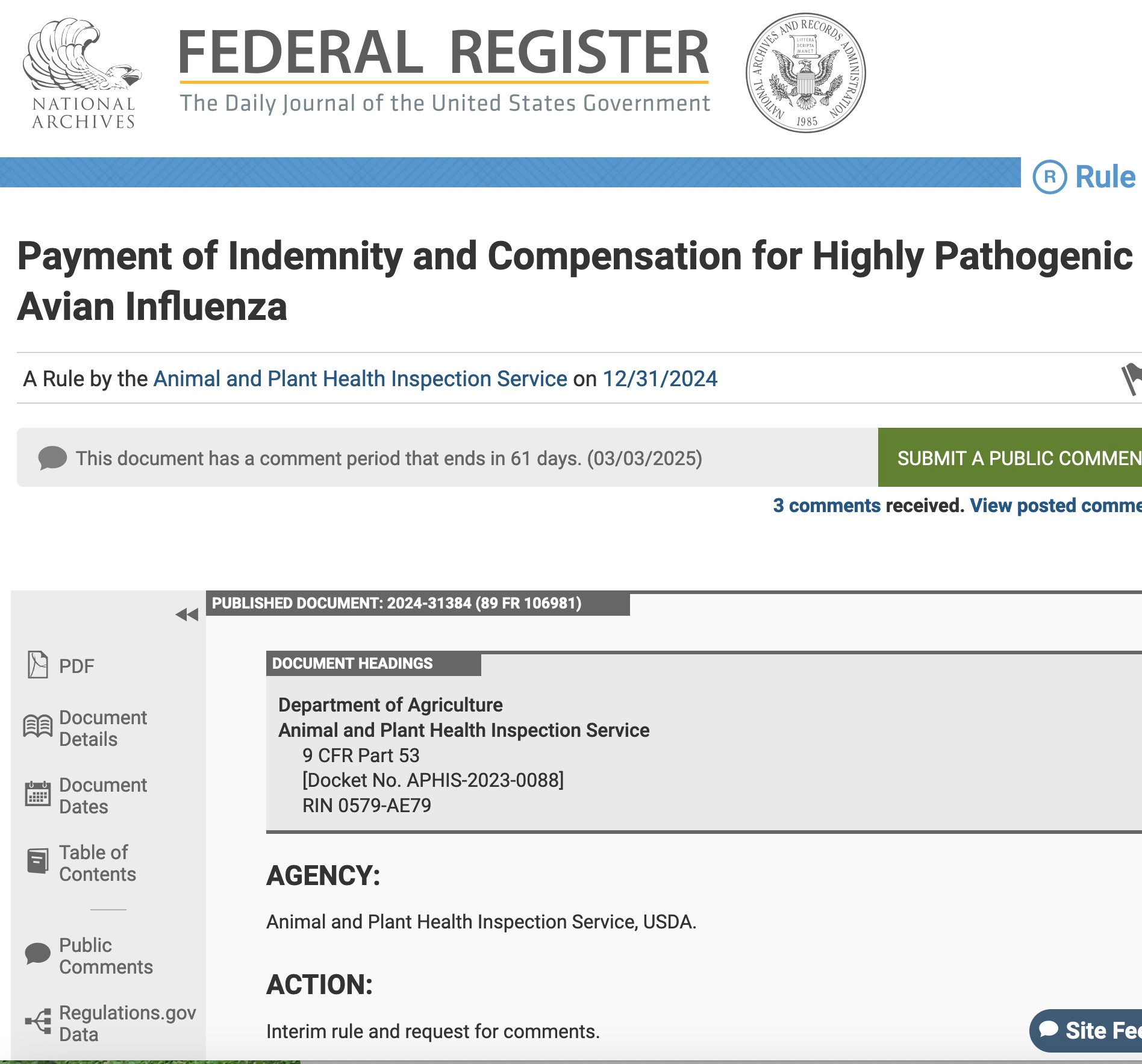This screenshot has height=1064, width=1142.
Task: Open Document Details in sidebar
Action: 85,728
